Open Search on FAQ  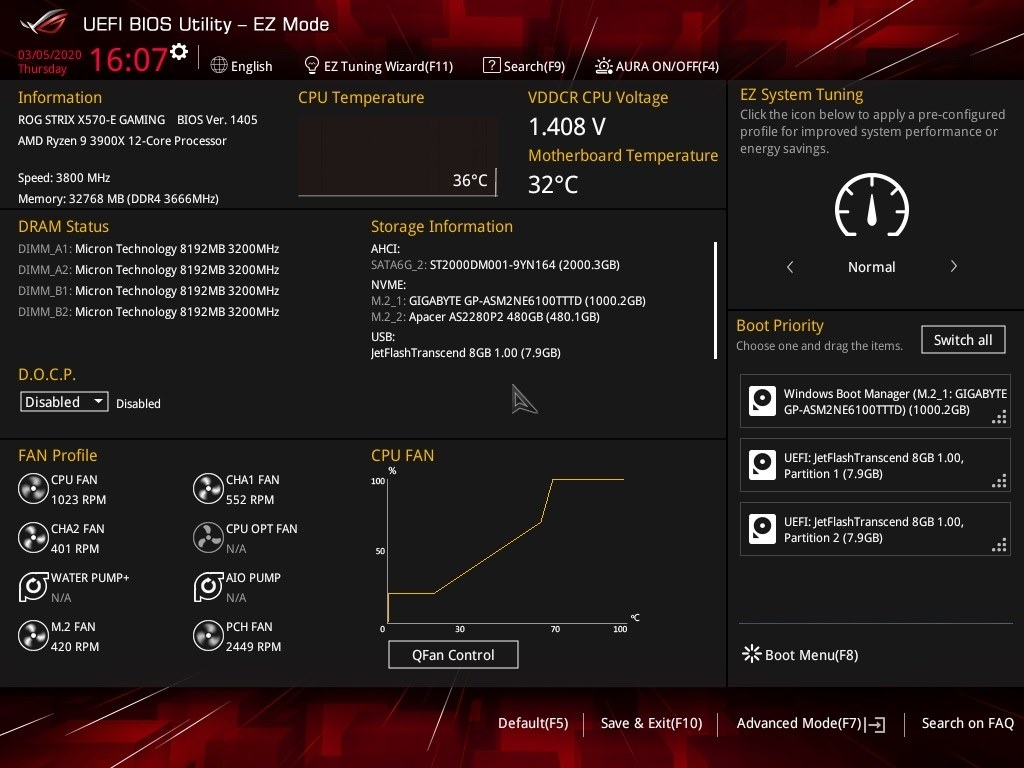coord(967,723)
